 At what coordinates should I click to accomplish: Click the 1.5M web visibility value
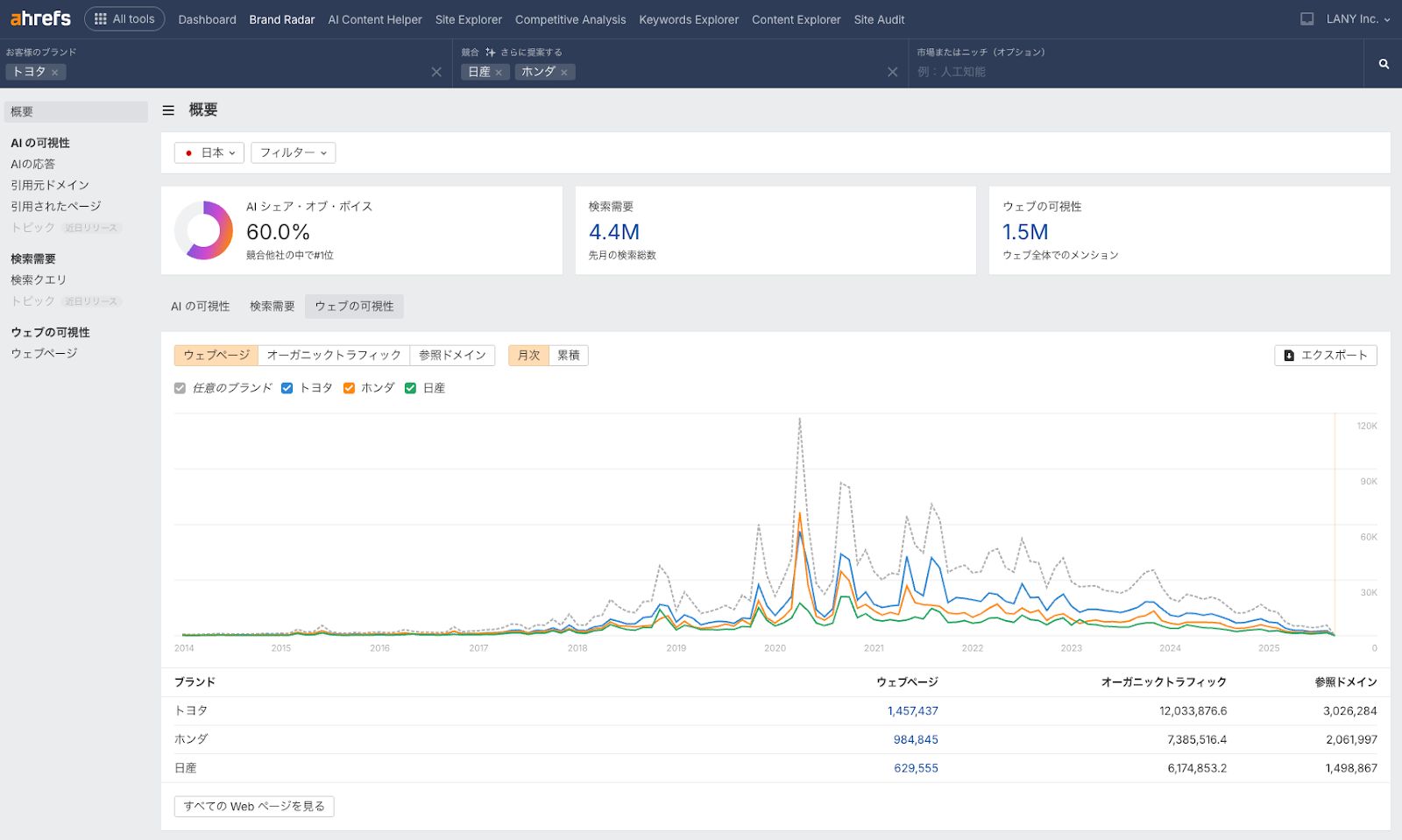1025,232
